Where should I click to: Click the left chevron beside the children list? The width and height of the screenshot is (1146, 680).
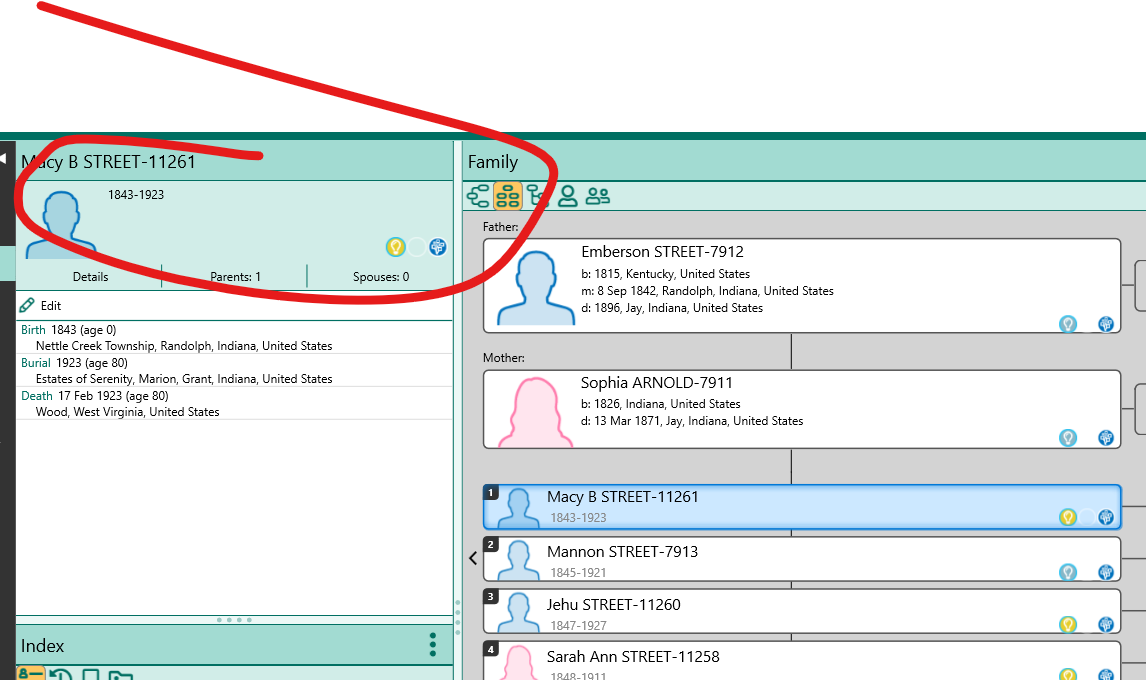pyautogui.click(x=473, y=558)
